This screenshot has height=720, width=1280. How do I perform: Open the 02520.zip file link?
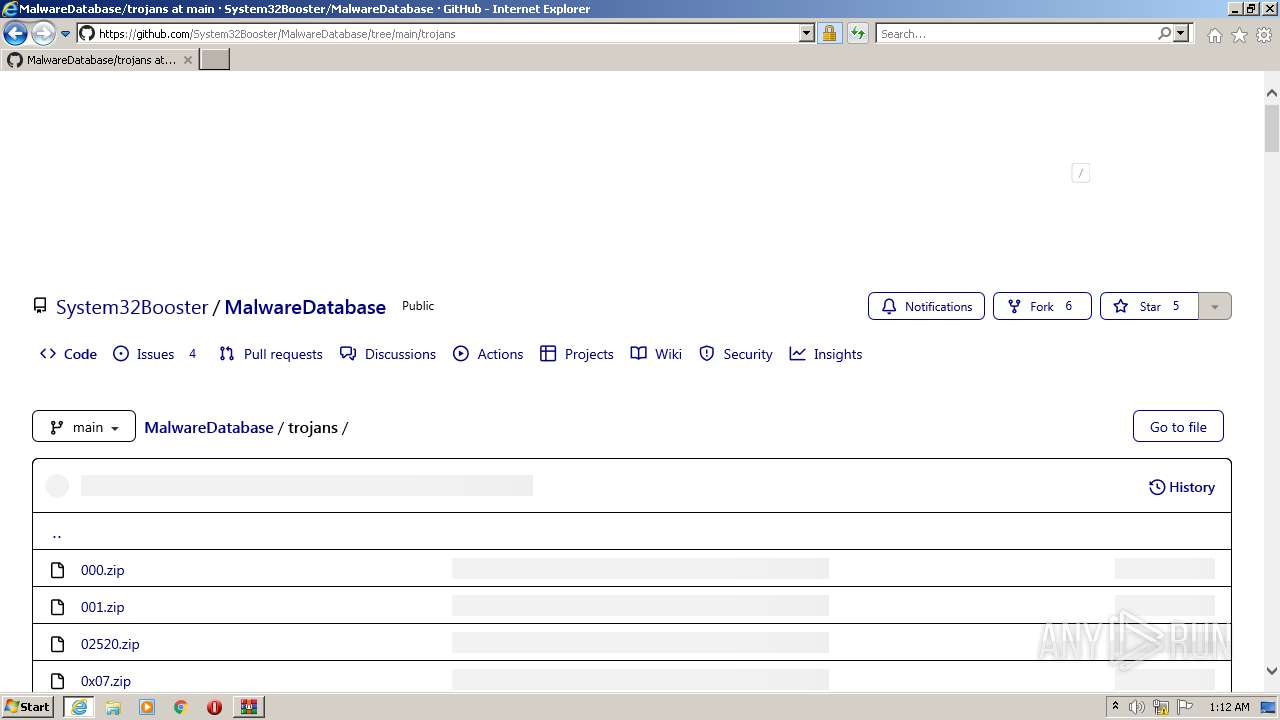tap(110, 644)
